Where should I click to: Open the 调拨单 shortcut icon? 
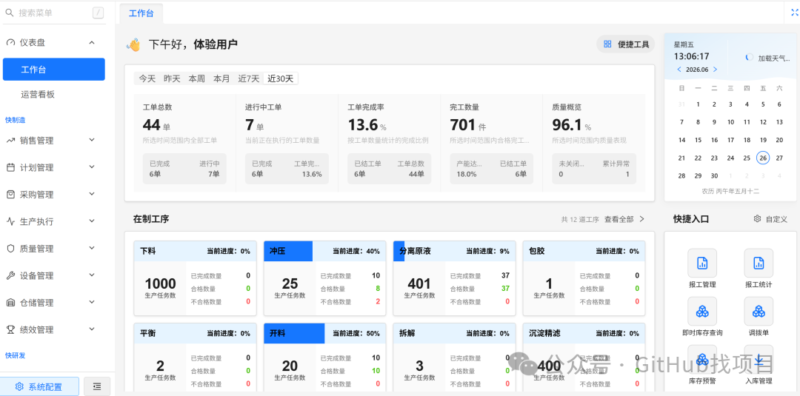(758, 311)
